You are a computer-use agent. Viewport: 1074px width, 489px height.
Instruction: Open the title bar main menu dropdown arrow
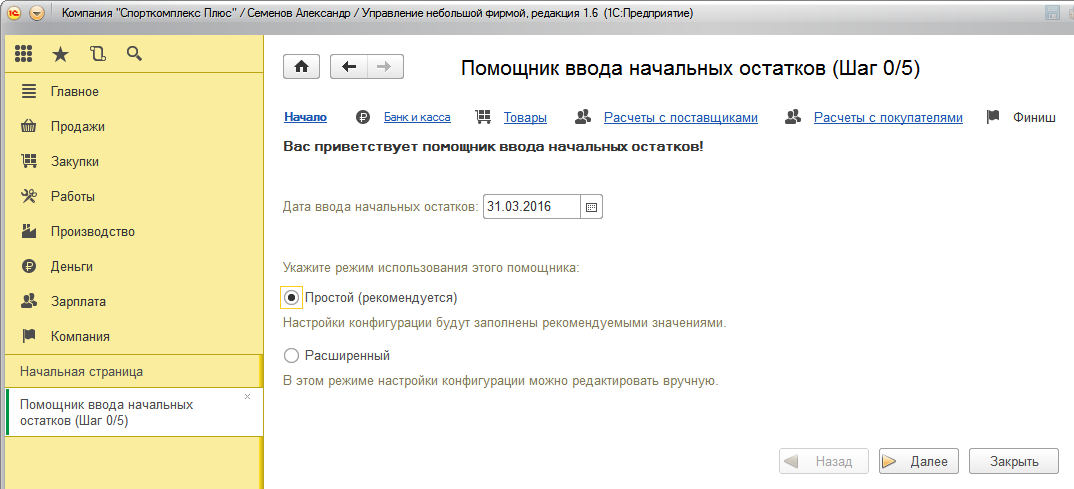pyautogui.click(x=37, y=13)
